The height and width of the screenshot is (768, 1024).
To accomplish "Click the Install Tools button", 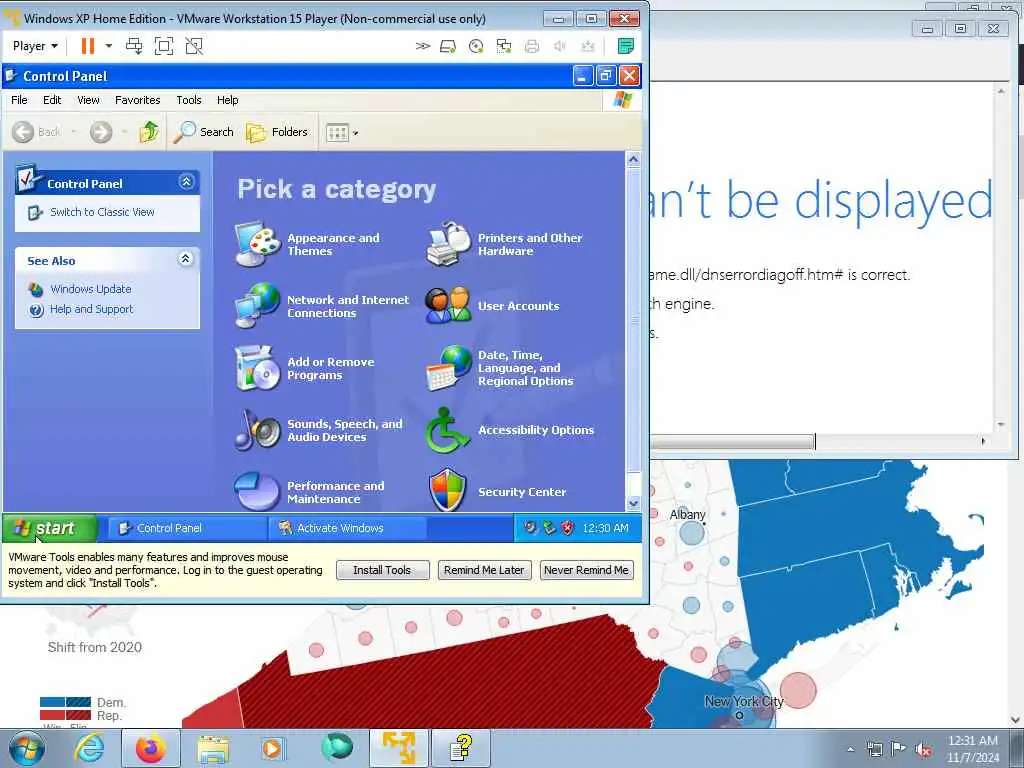I will (x=382, y=570).
